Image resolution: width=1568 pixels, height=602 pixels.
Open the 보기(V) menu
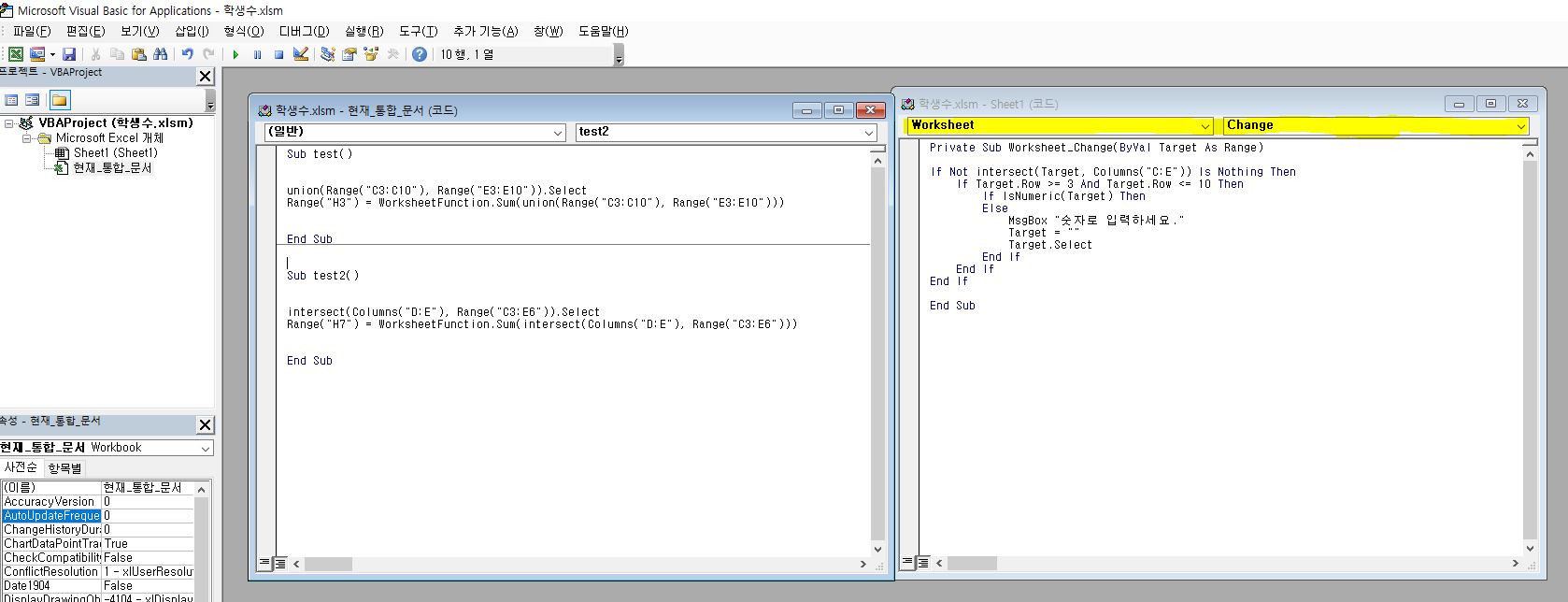coord(139,31)
